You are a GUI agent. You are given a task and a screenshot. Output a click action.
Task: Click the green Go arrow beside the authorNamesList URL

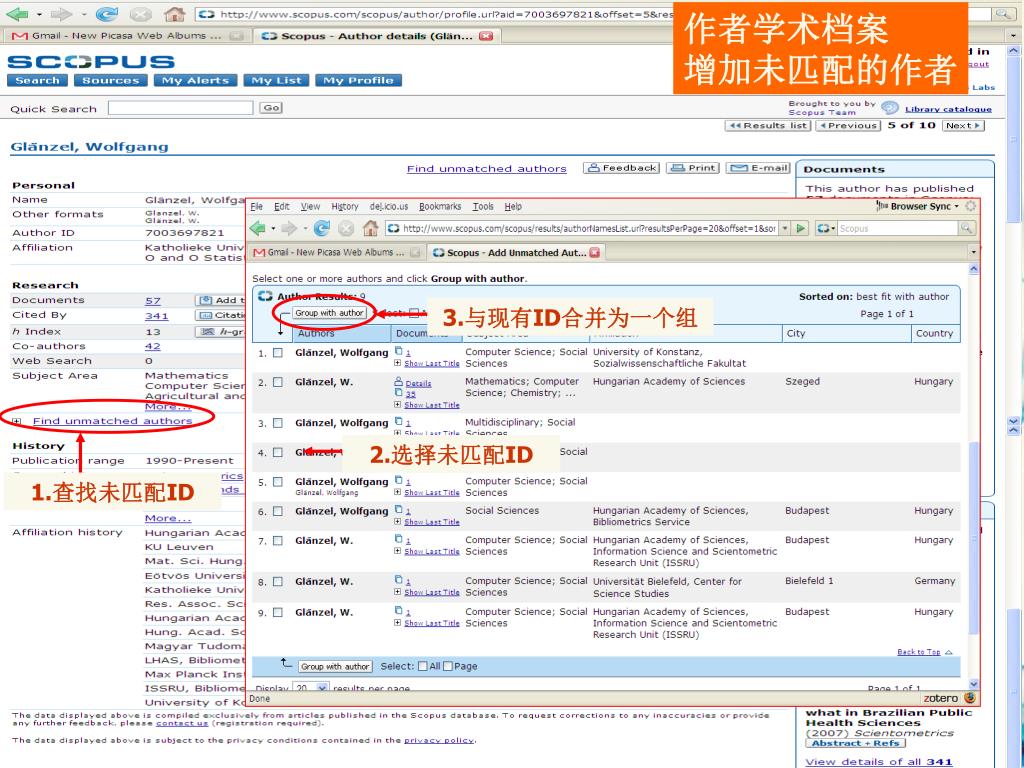(801, 229)
